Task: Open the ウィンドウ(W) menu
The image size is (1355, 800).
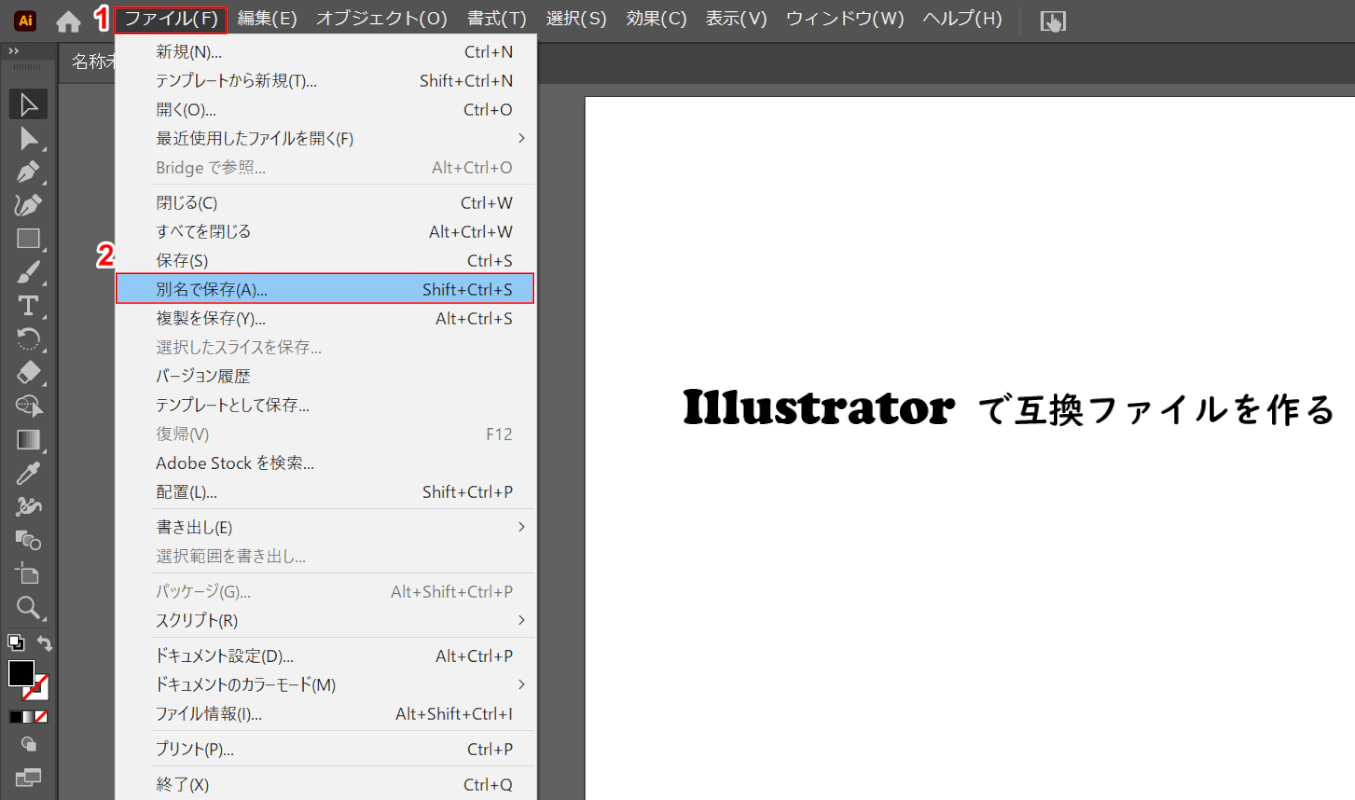Action: 845,19
